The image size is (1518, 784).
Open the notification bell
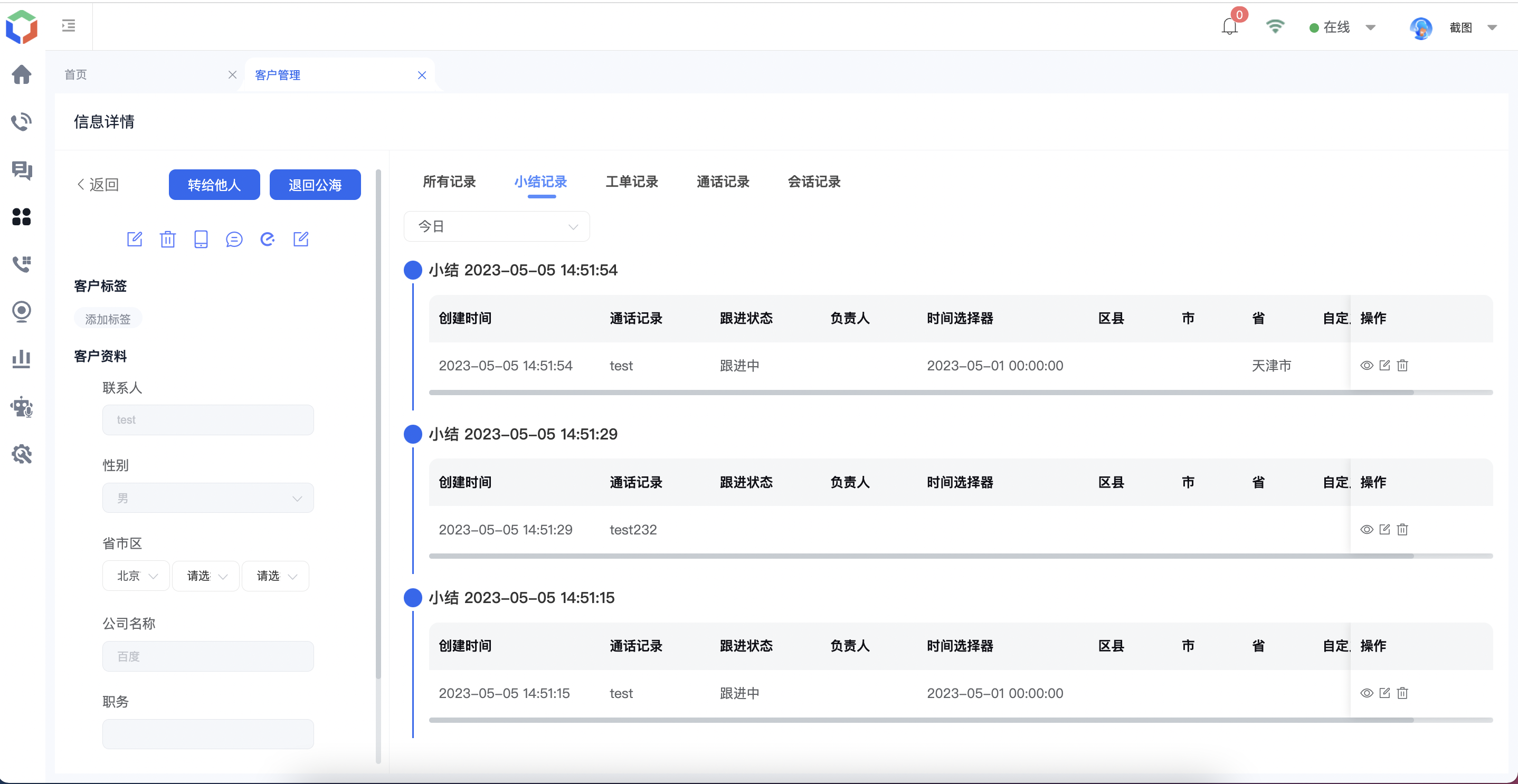[x=1230, y=26]
